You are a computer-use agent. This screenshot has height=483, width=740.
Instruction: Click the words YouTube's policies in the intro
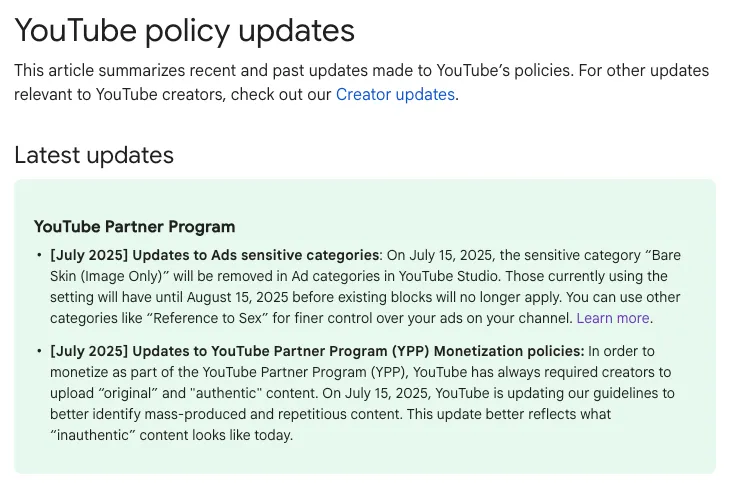point(504,71)
